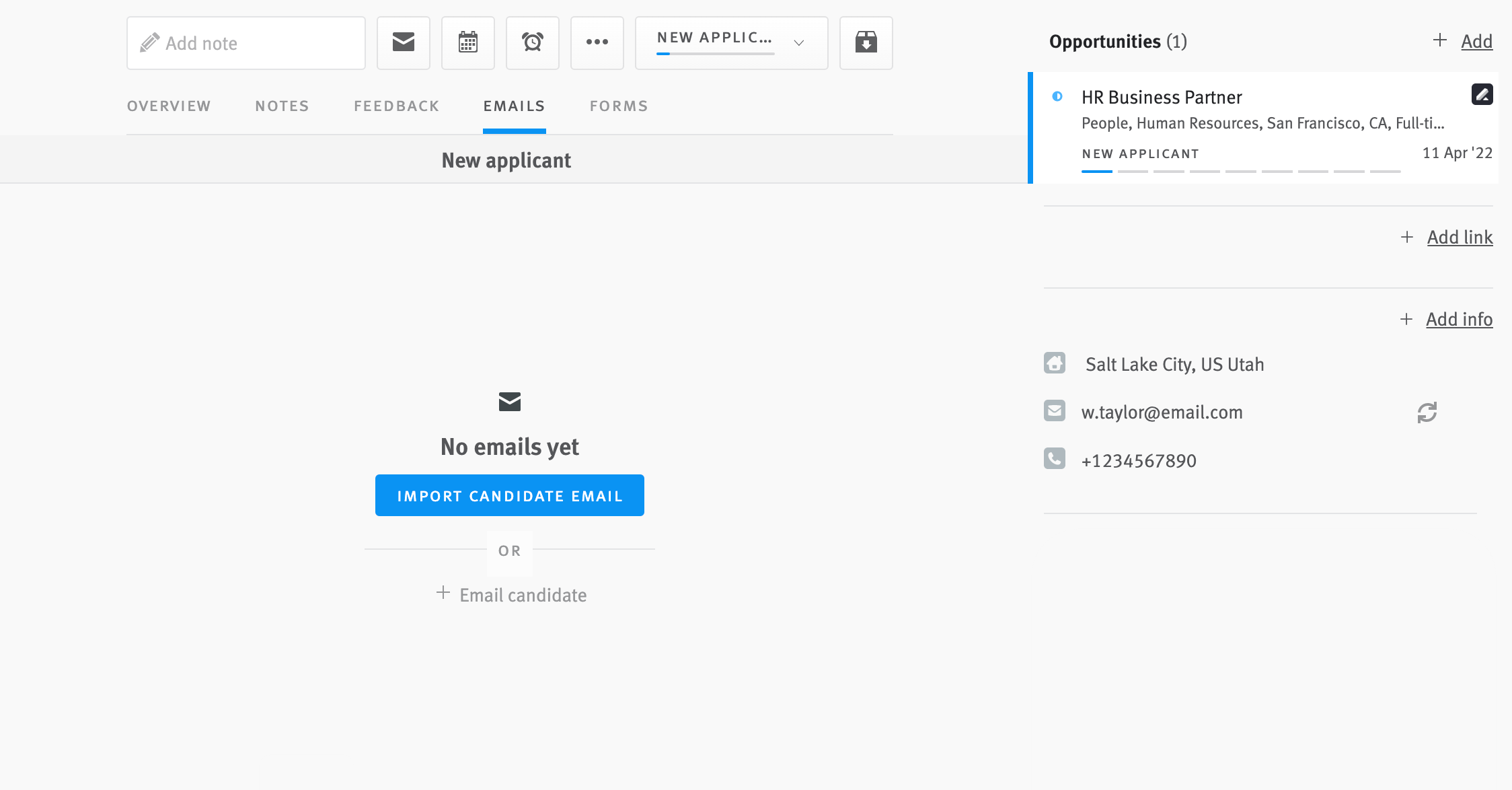
Task: Set a snooze reminder with the alarm icon
Action: pyautogui.click(x=532, y=42)
